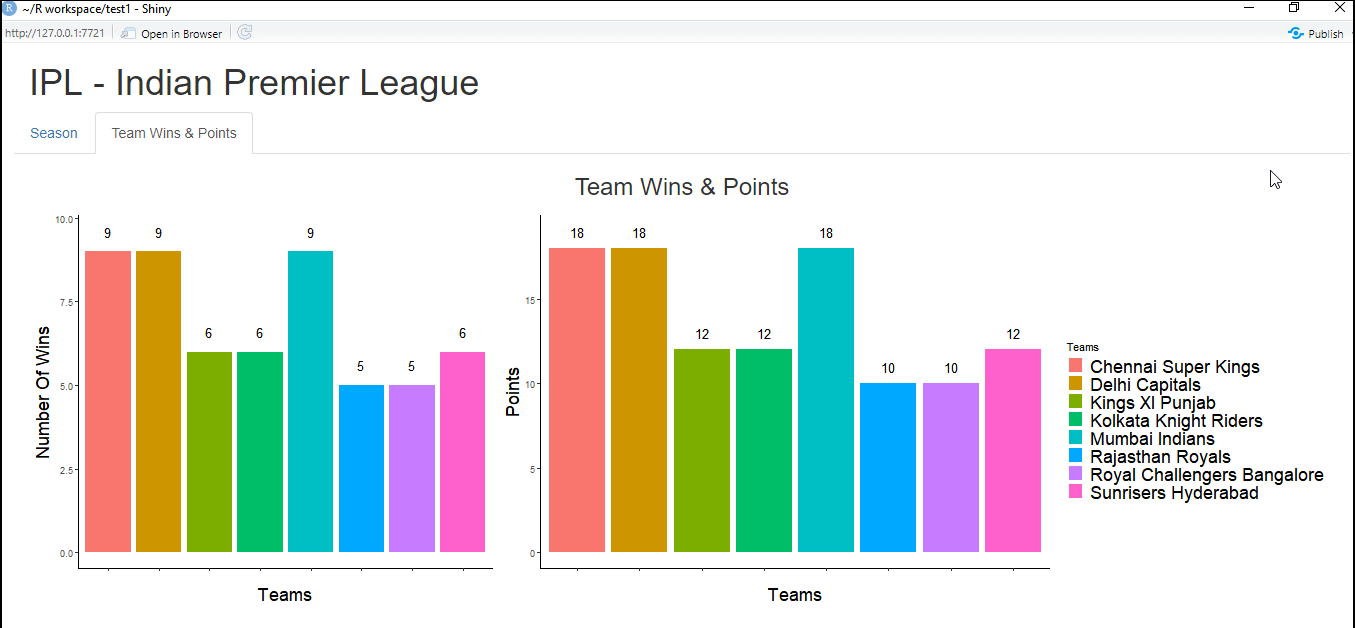Reload the Shiny app with the refresh icon
This screenshot has height=628, width=1355.
tap(245, 33)
